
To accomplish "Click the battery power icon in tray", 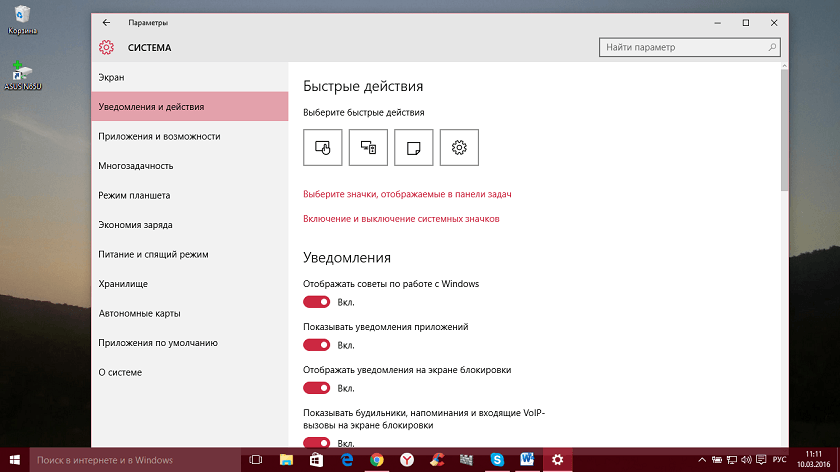I will (717, 460).
